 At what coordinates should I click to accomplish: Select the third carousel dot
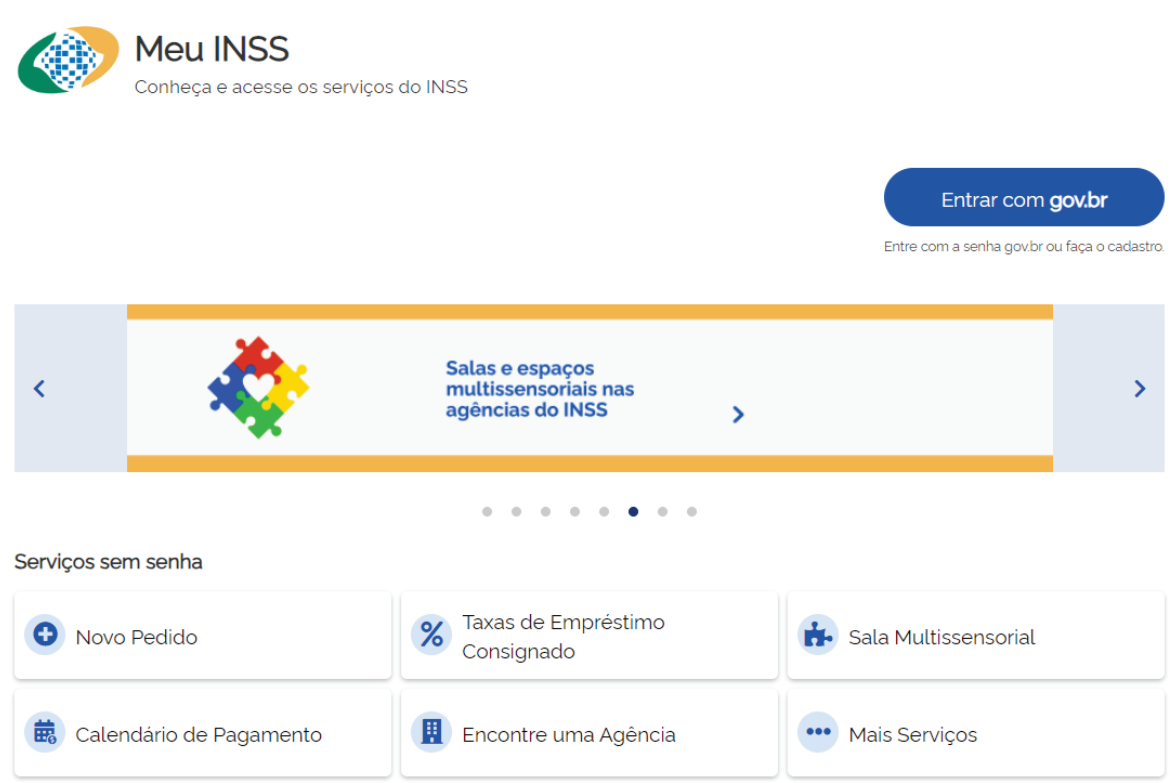pos(545,512)
